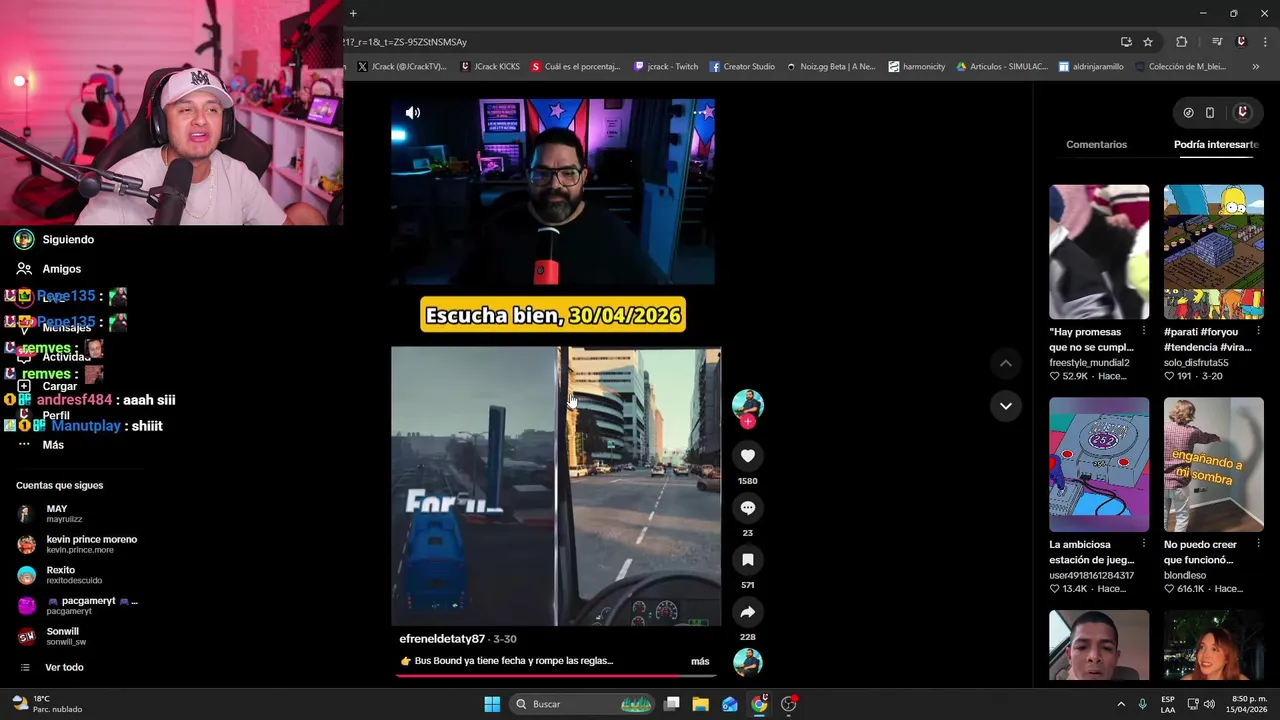1280x720 pixels.
Task: Click the install app icon in address bar
Action: click(x=1126, y=42)
